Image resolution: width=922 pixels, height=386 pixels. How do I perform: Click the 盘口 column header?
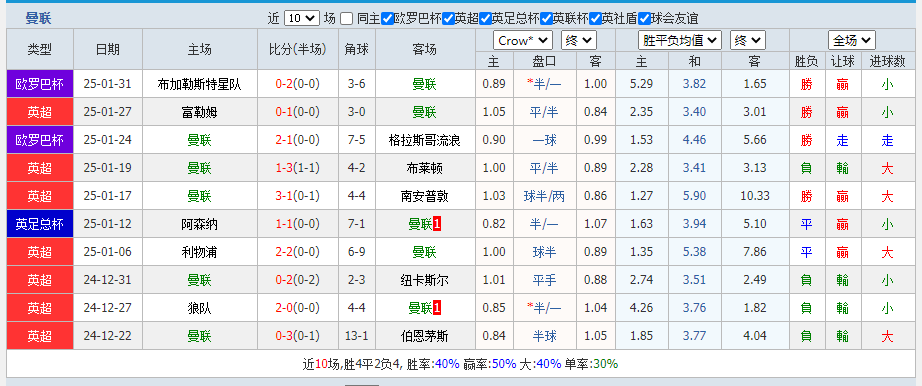544,61
